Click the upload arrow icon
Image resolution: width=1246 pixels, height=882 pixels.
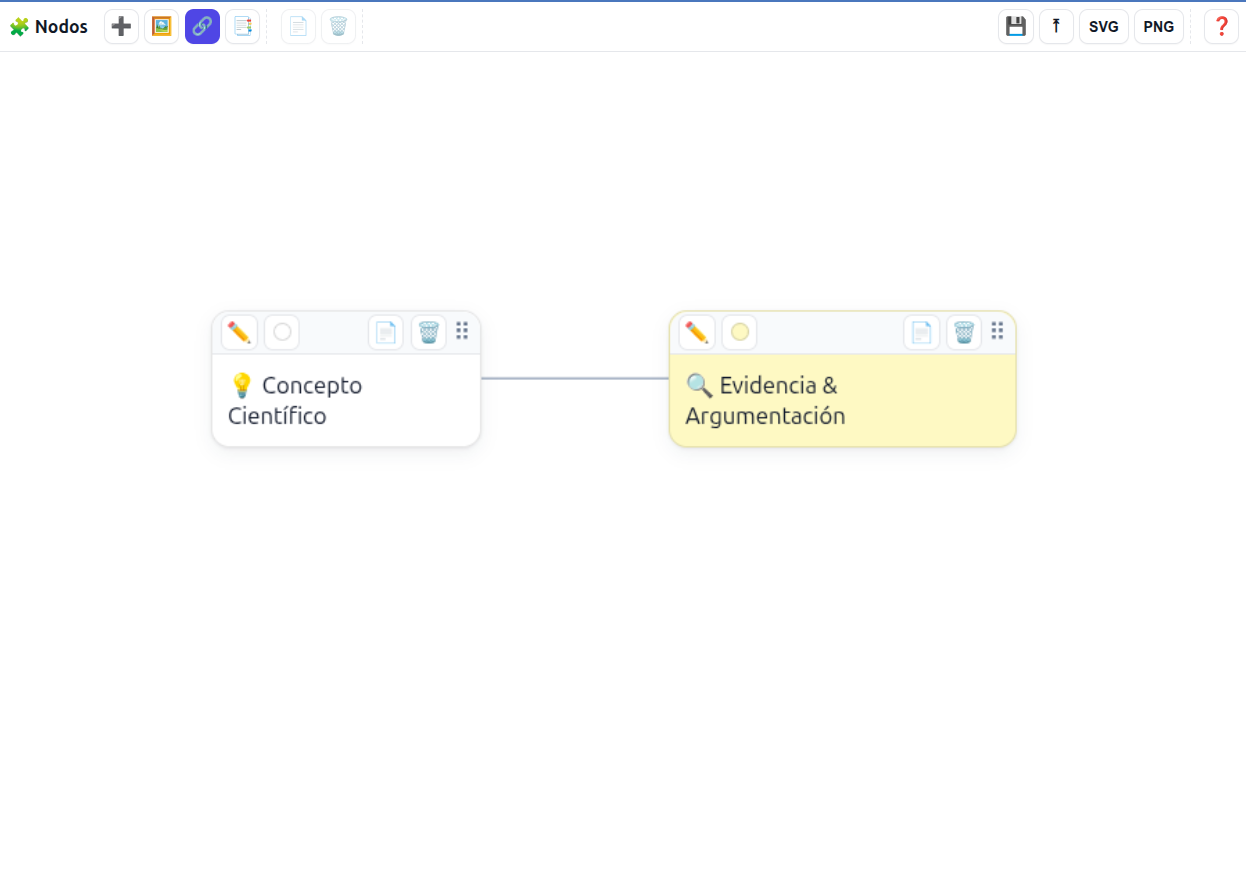point(1056,26)
